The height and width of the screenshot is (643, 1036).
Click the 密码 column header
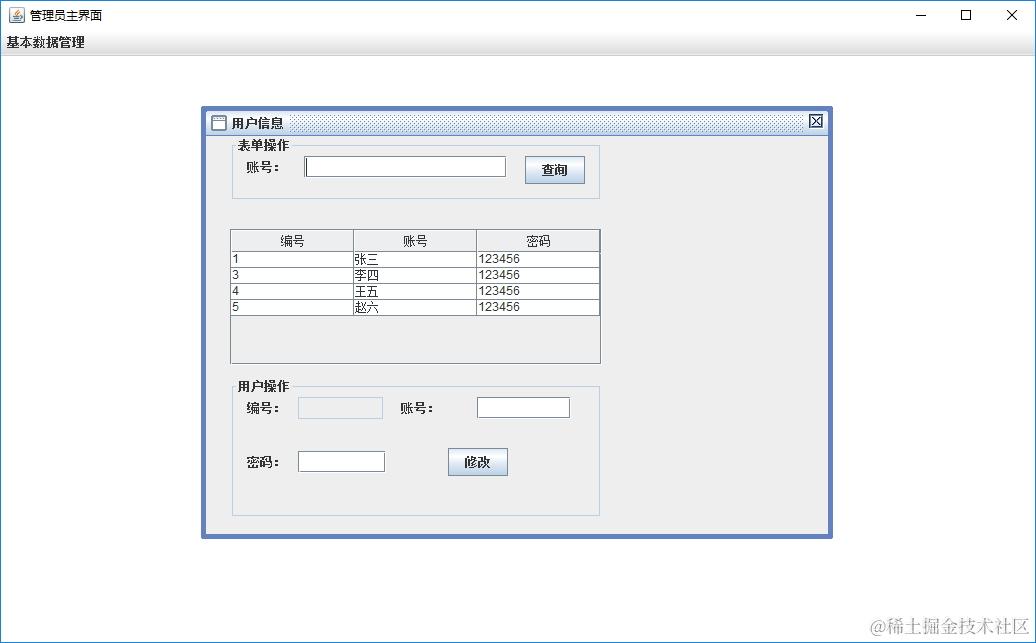click(538, 240)
